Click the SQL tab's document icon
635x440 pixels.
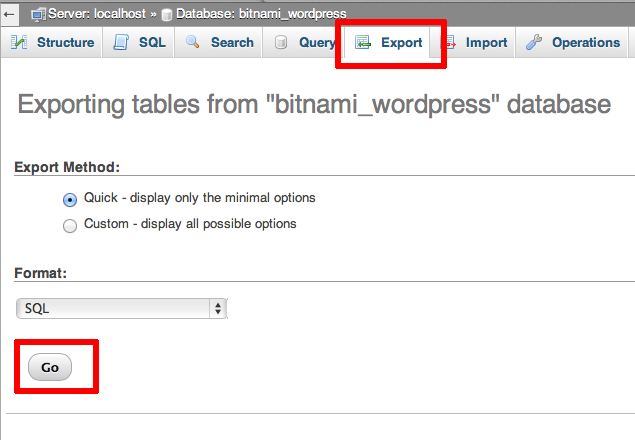(x=121, y=43)
